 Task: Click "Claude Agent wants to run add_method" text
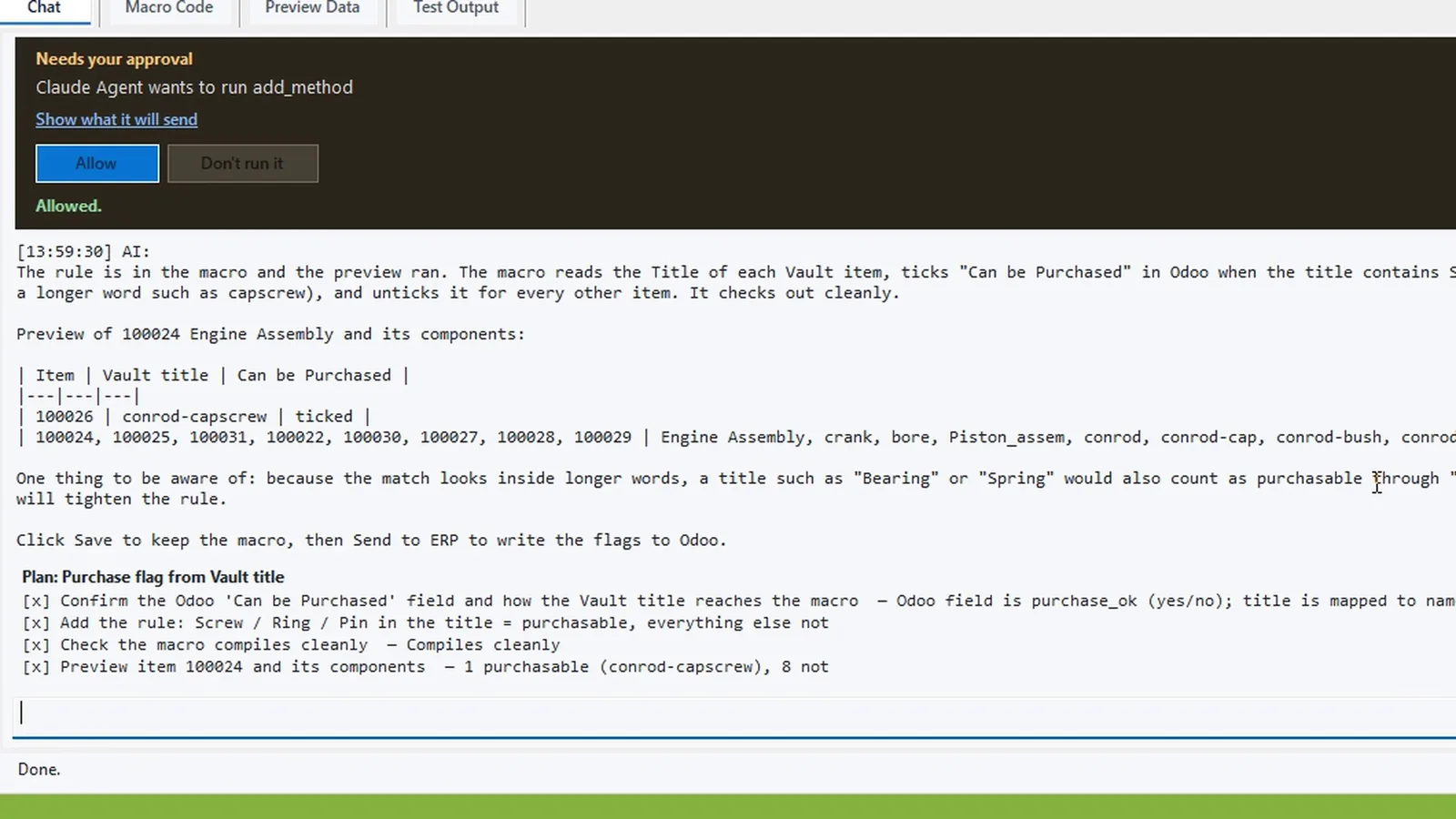coord(195,87)
